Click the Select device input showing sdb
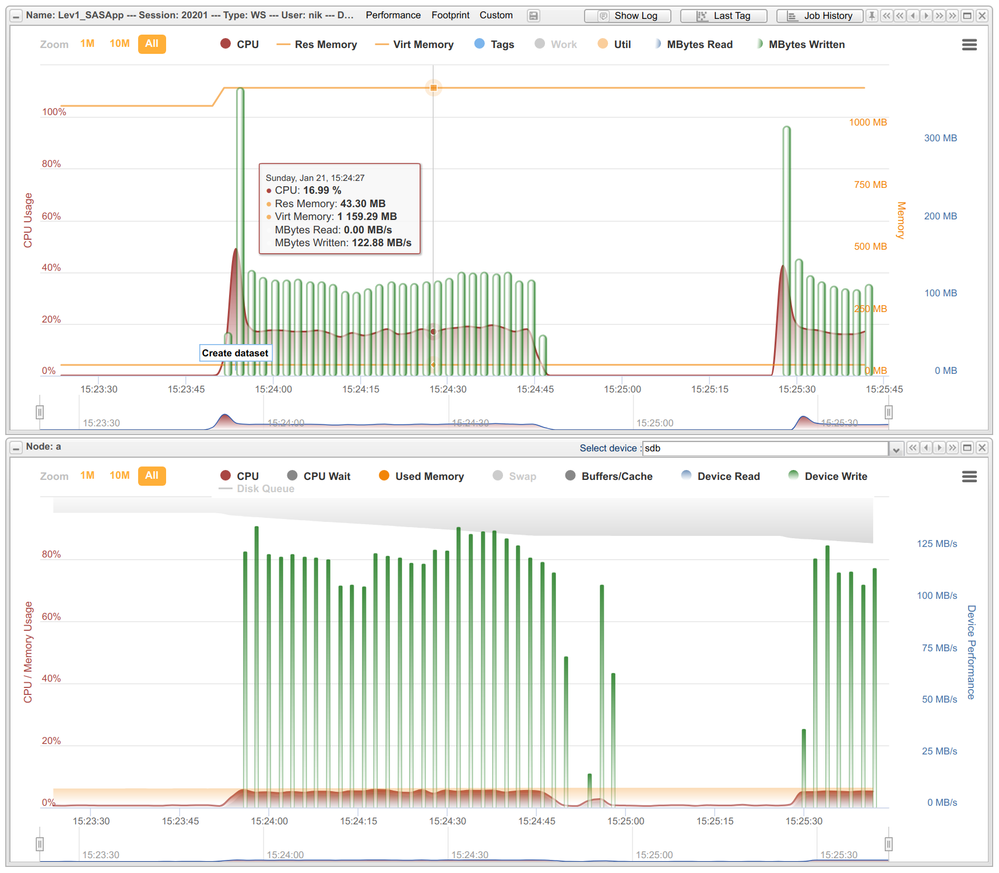999x873 pixels. [765, 449]
